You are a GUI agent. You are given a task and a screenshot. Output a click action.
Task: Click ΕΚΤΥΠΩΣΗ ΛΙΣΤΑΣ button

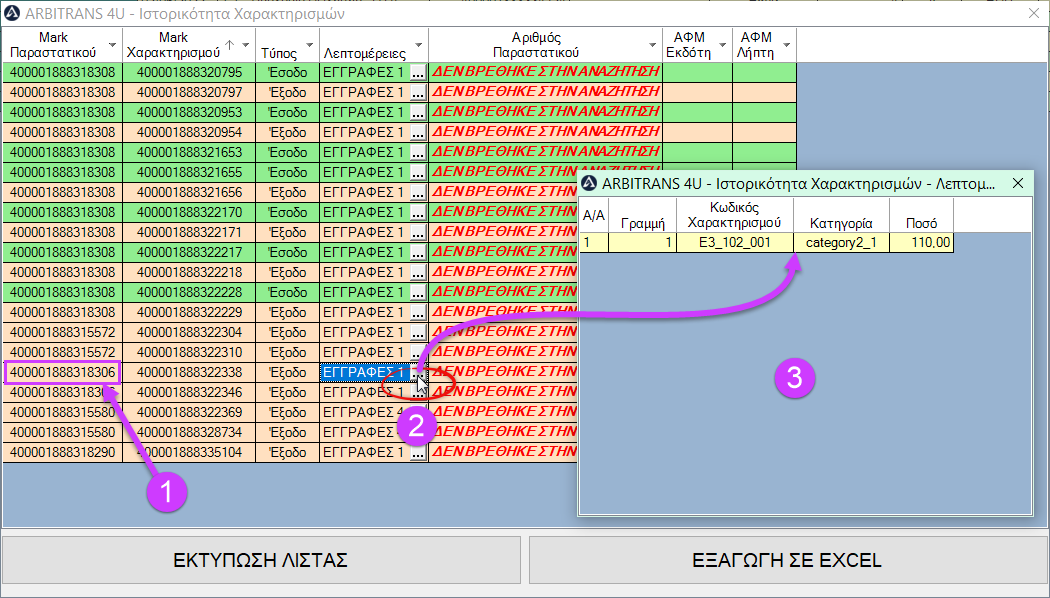pos(261,560)
